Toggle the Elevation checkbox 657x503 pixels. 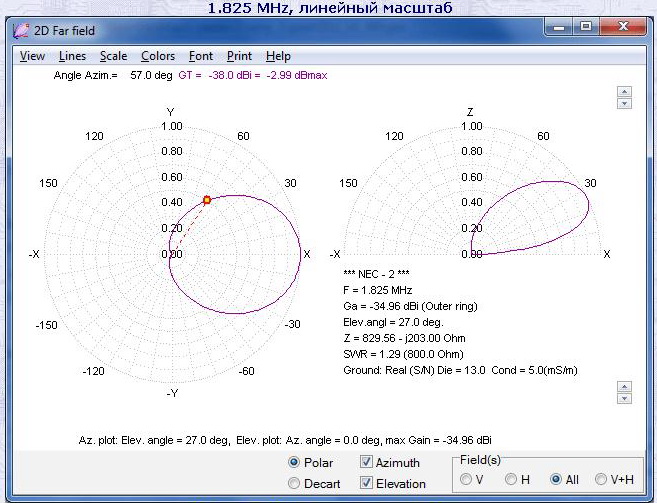click(367, 483)
